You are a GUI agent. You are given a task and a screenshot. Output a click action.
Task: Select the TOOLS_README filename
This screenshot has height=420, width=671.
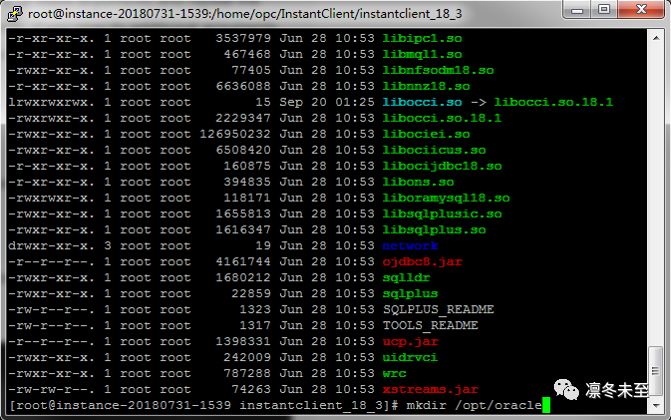click(430, 325)
